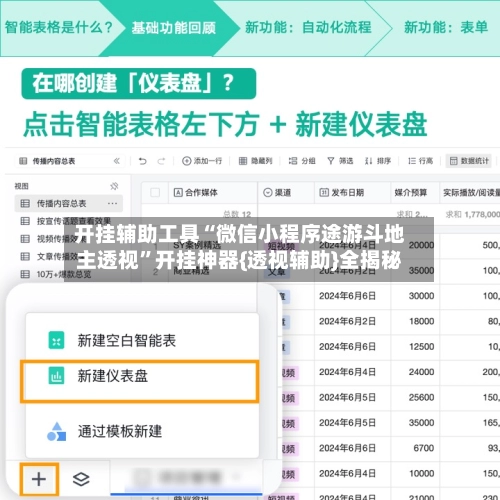Click the 实际播放/阅读量 column header
500x500 pixels.
pos(471,192)
